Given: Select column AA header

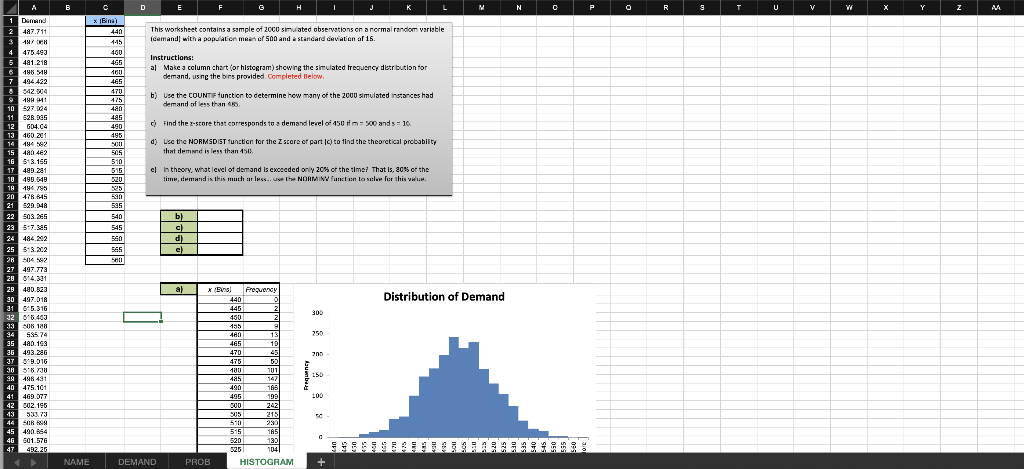Looking at the screenshot, I should click(995, 8).
